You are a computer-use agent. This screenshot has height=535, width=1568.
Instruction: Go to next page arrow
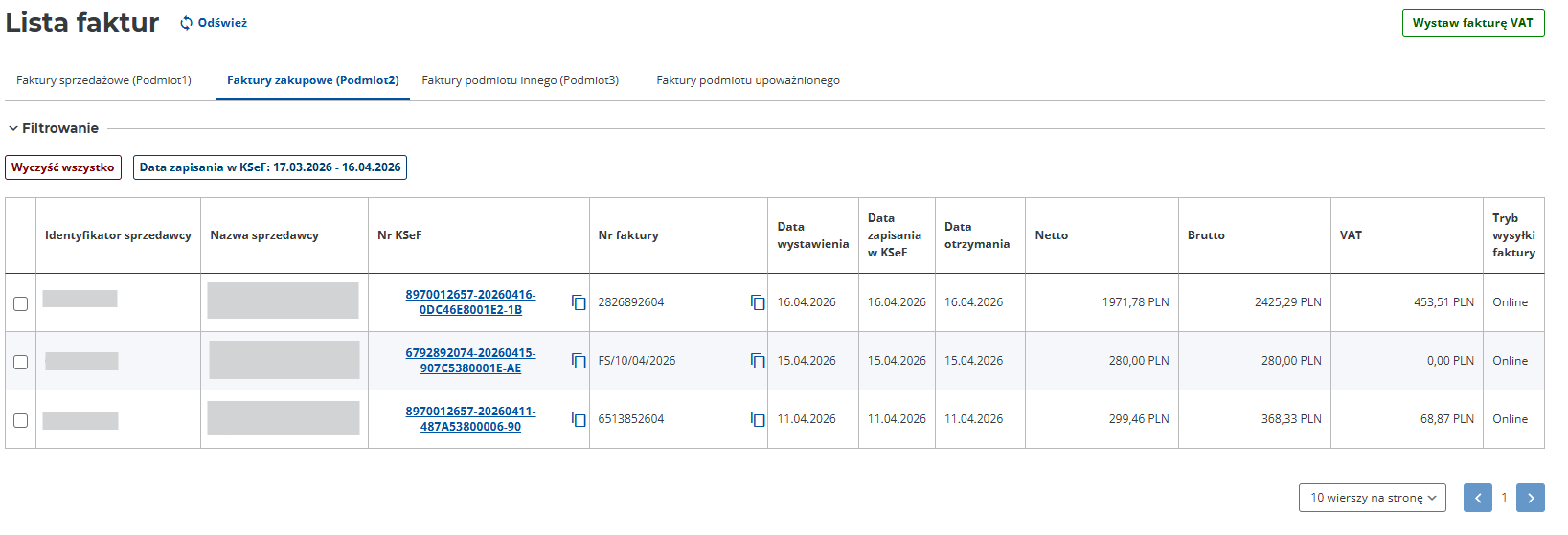(x=1531, y=498)
